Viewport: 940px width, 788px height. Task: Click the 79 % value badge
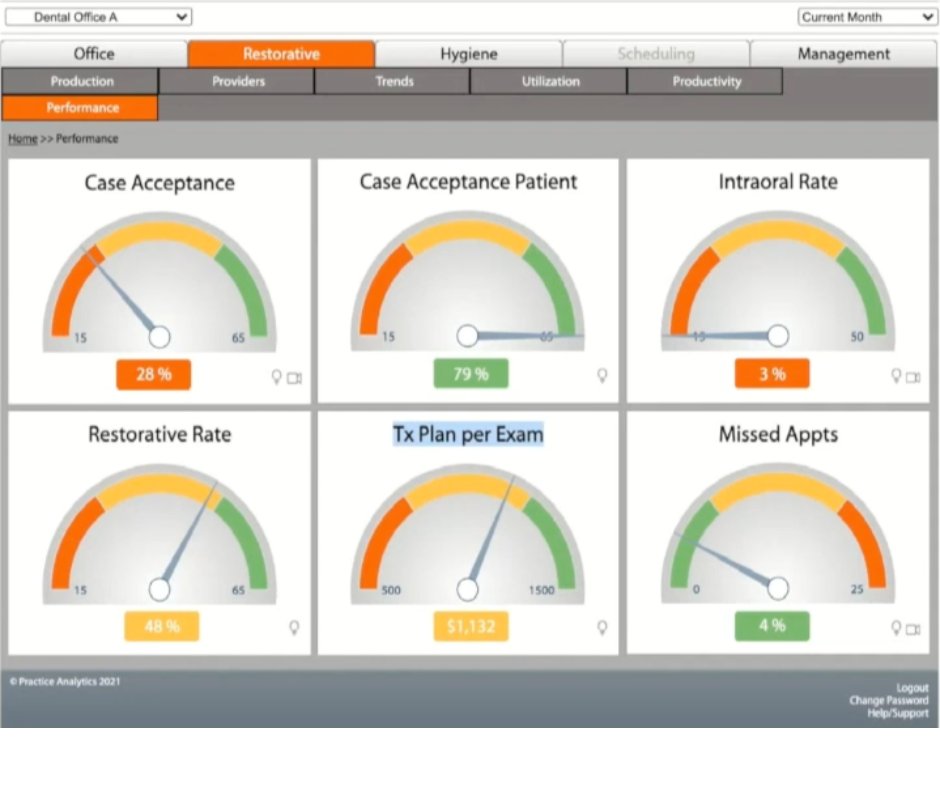471,374
